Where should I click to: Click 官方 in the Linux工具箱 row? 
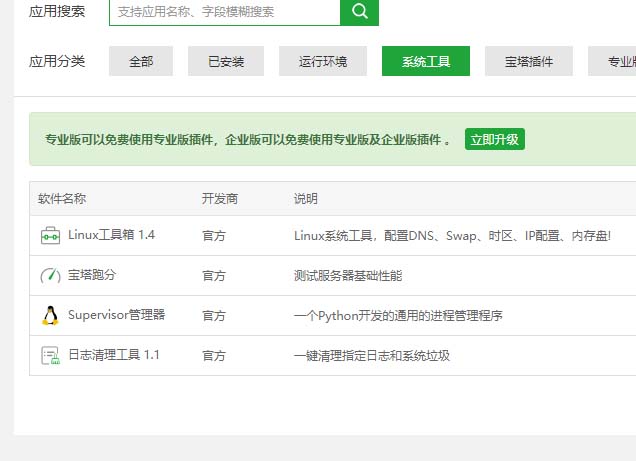pyautogui.click(x=214, y=236)
